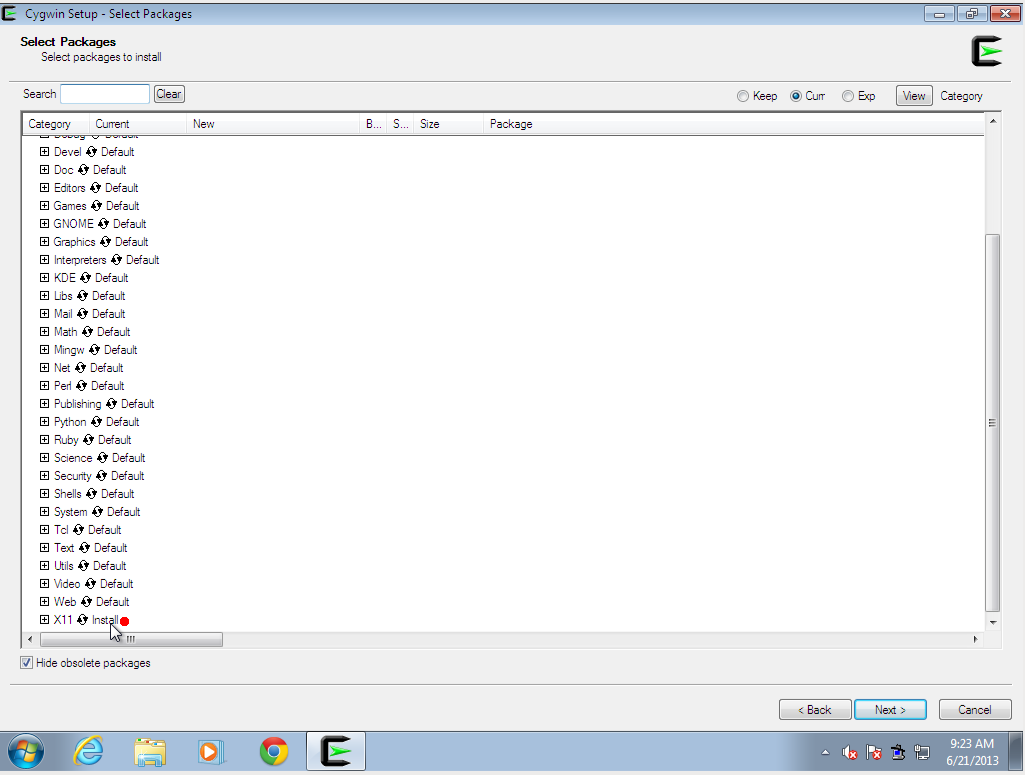Click the Video category row label
Screen dimensions: 1025x775
67,584
